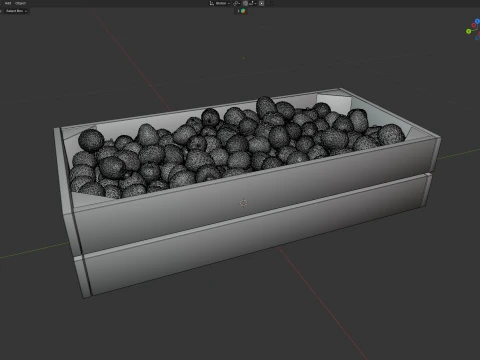
Task: Click the blue Z axis gizmo ball
Action: click(x=477, y=21)
